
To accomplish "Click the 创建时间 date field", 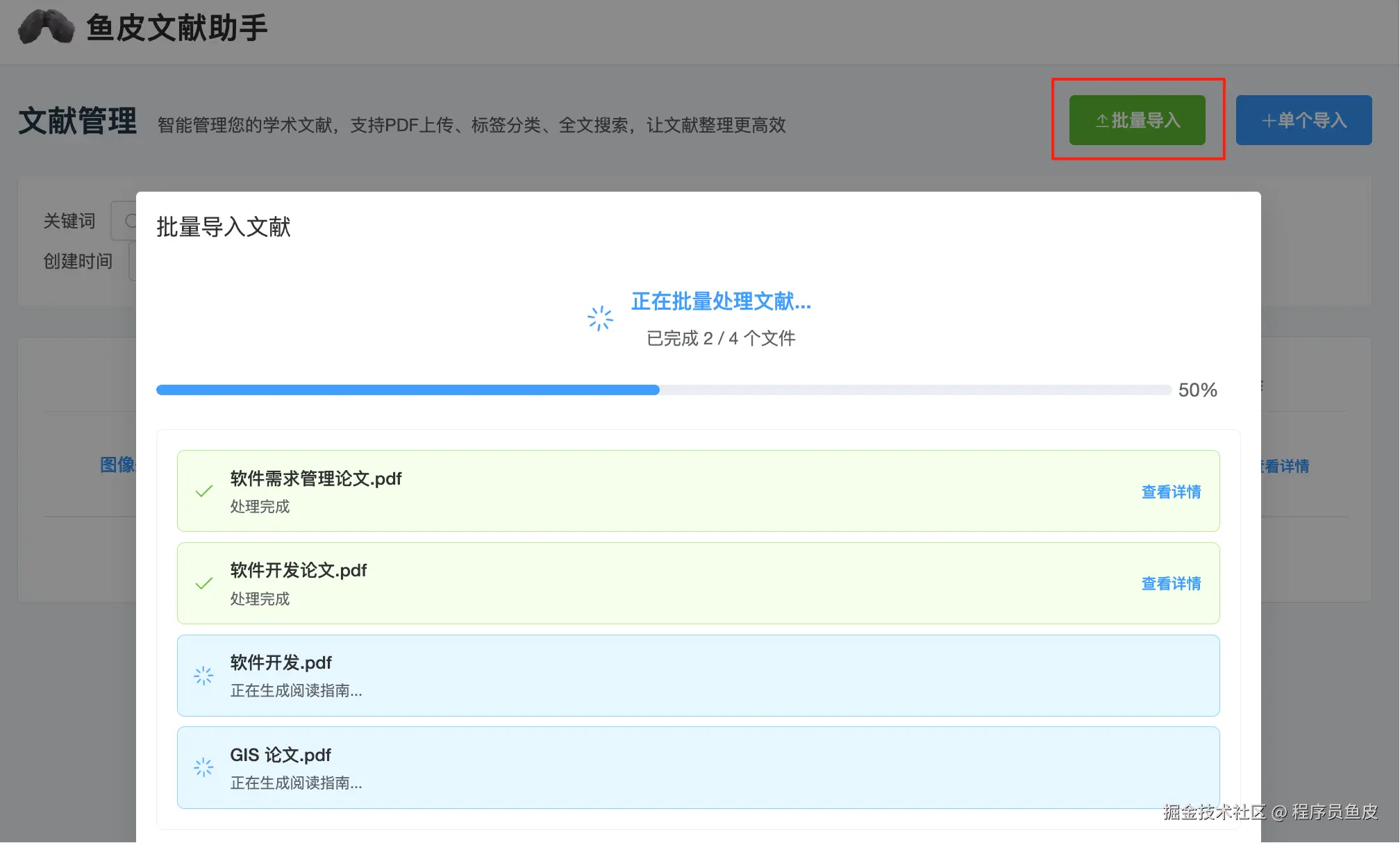I will (132, 262).
